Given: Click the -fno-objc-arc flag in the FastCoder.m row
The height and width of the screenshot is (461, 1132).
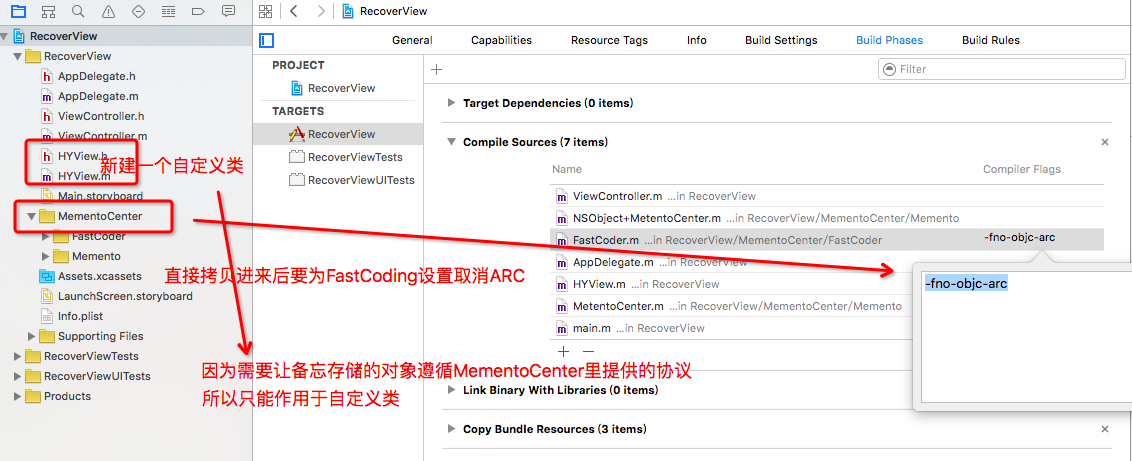Looking at the screenshot, I should click(1019, 237).
